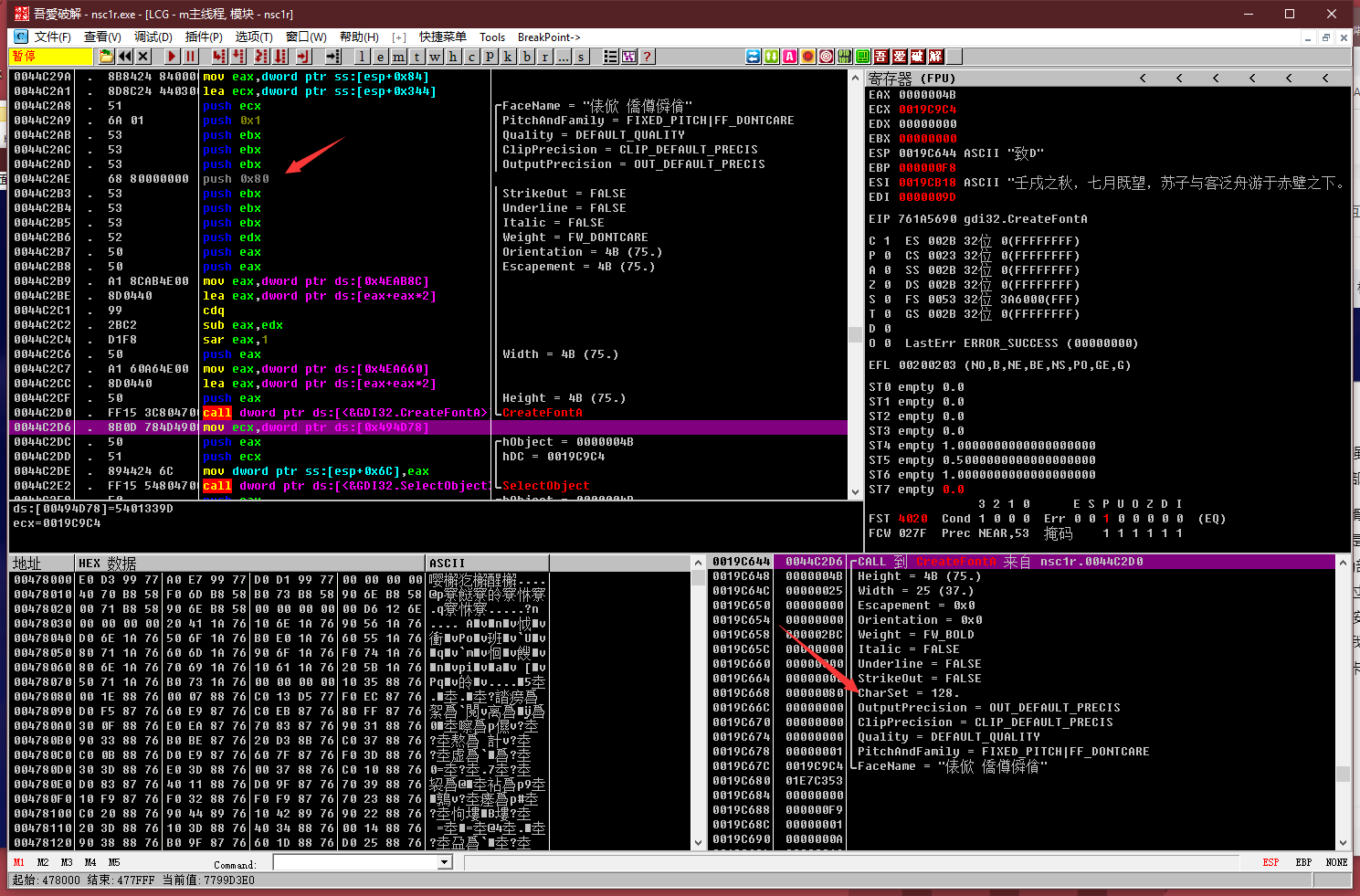Click the red '解' toolbar icon

tap(936, 57)
